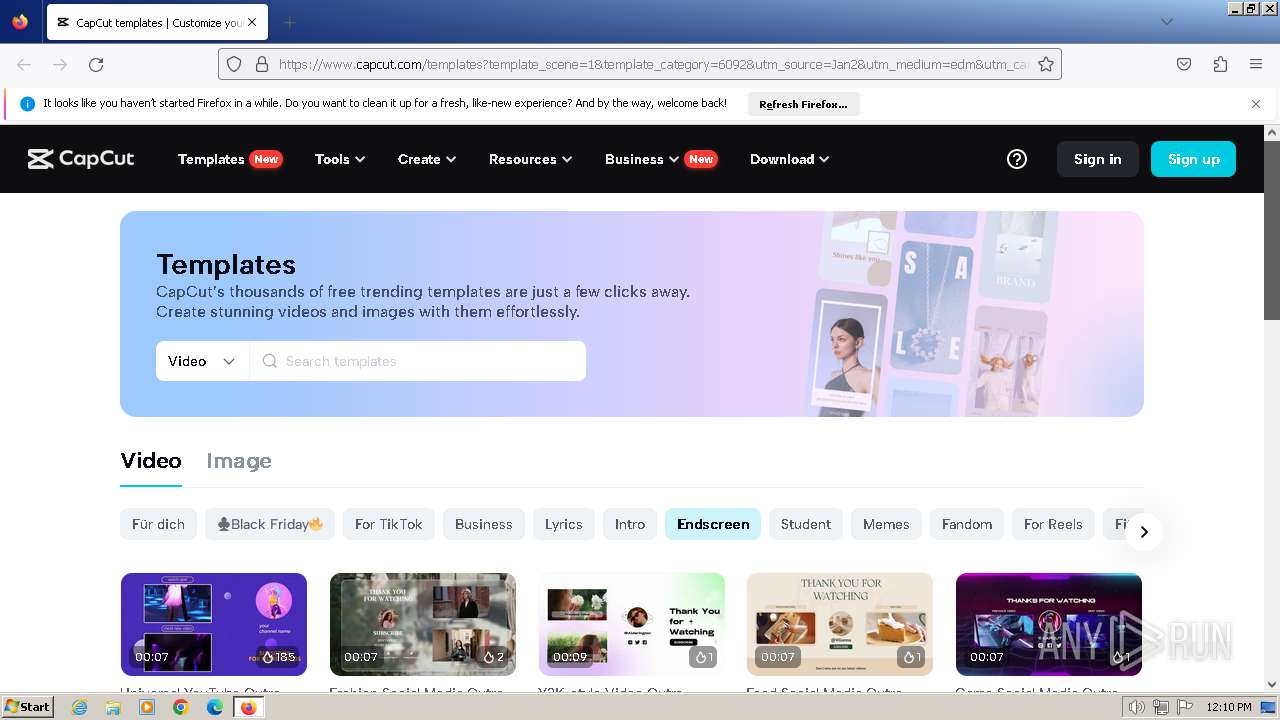Select the Lyrics category chip
Screen dimensions: 1280x720
[564, 524]
